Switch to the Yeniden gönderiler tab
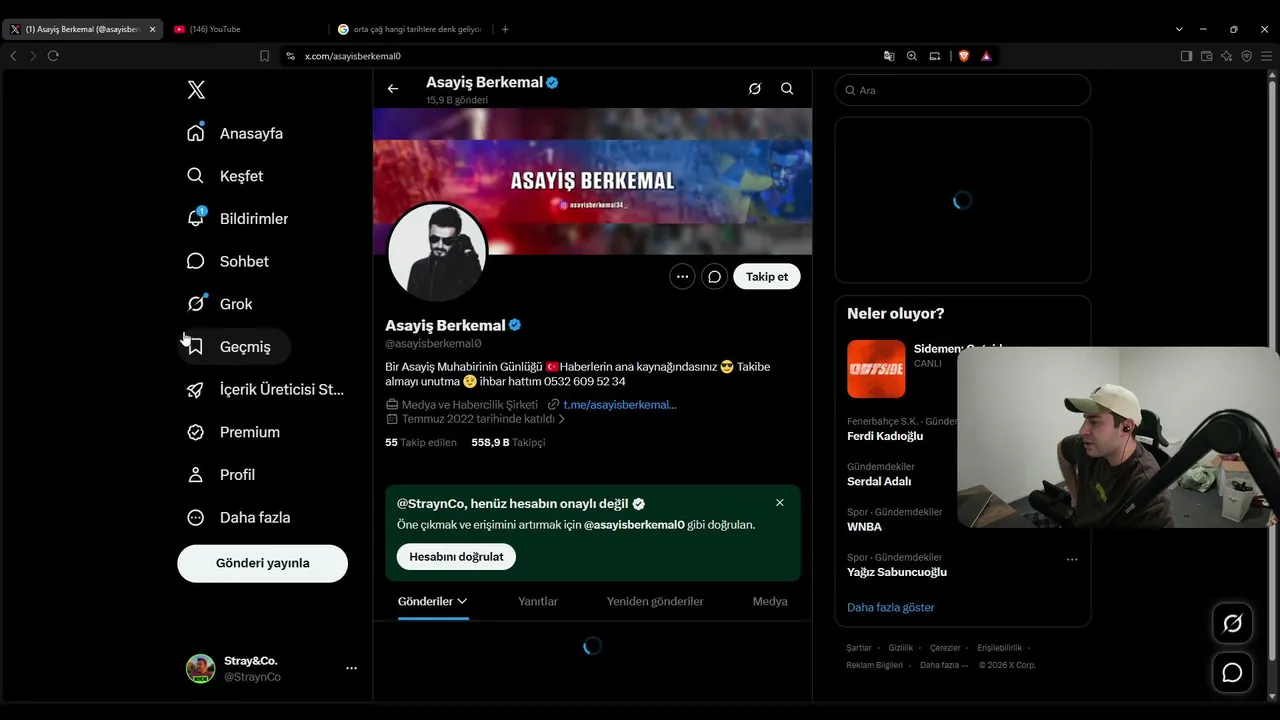Viewport: 1280px width, 720px height. click(655, 601)
